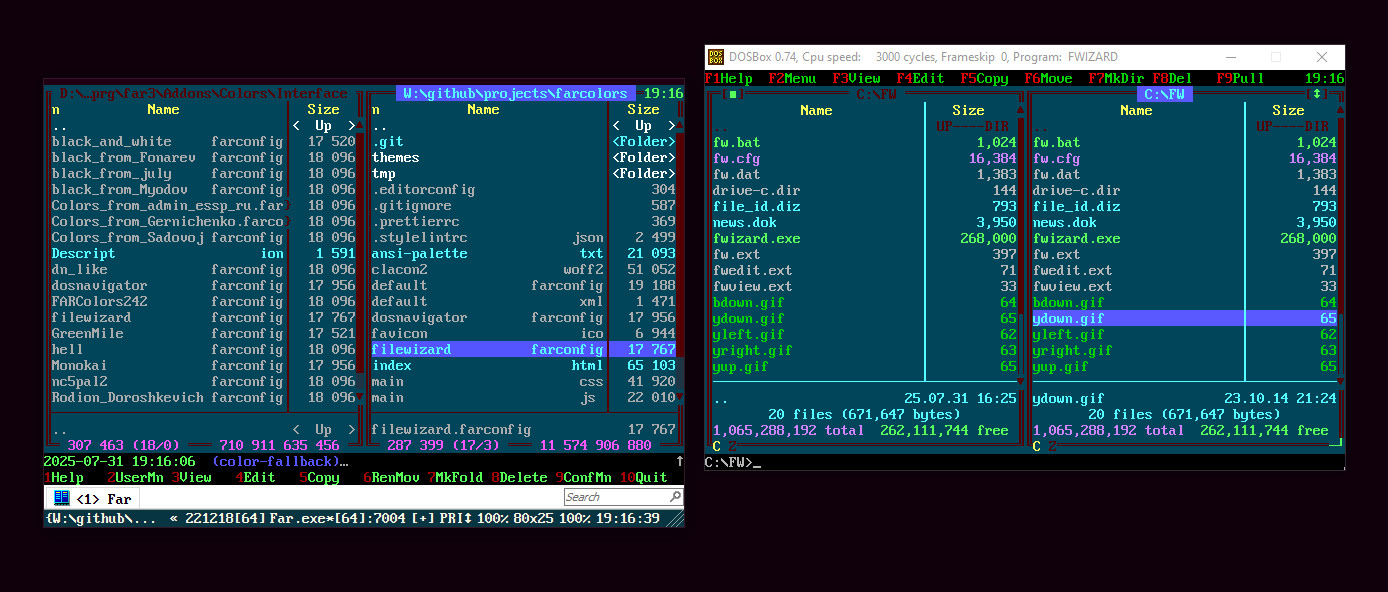Click F9 Pull in FWizard top bar
This screenshot has height=592, width=1388.
1240,78
